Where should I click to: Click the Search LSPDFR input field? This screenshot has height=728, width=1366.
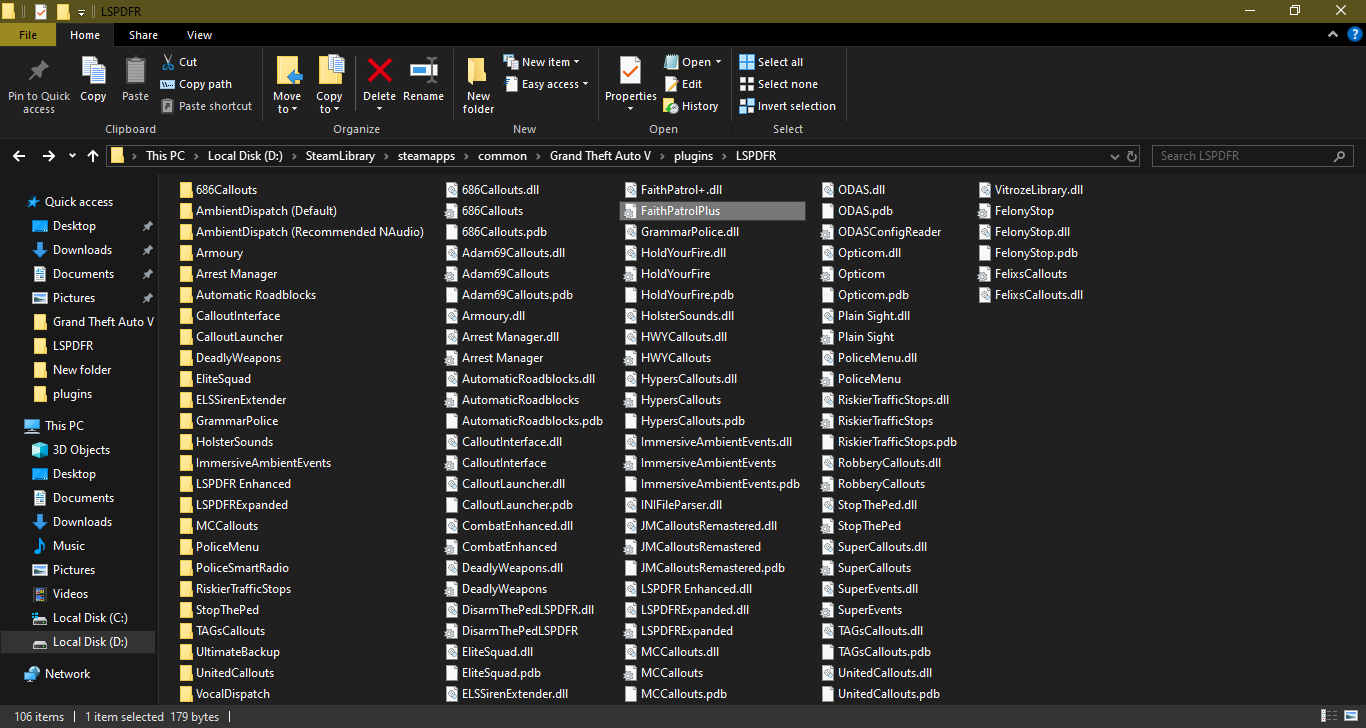(x=1243, y=156)
